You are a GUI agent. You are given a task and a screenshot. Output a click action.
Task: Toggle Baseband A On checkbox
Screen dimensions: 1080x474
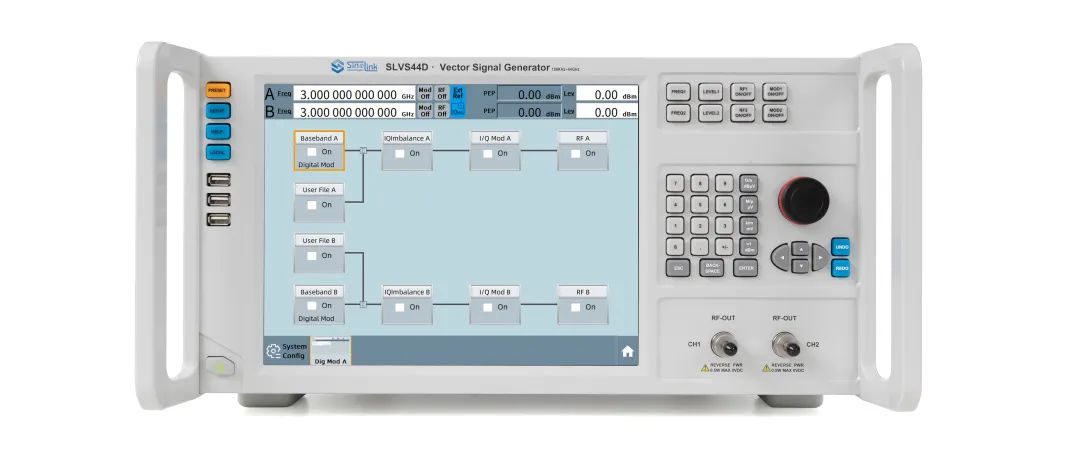coord(311,152)
